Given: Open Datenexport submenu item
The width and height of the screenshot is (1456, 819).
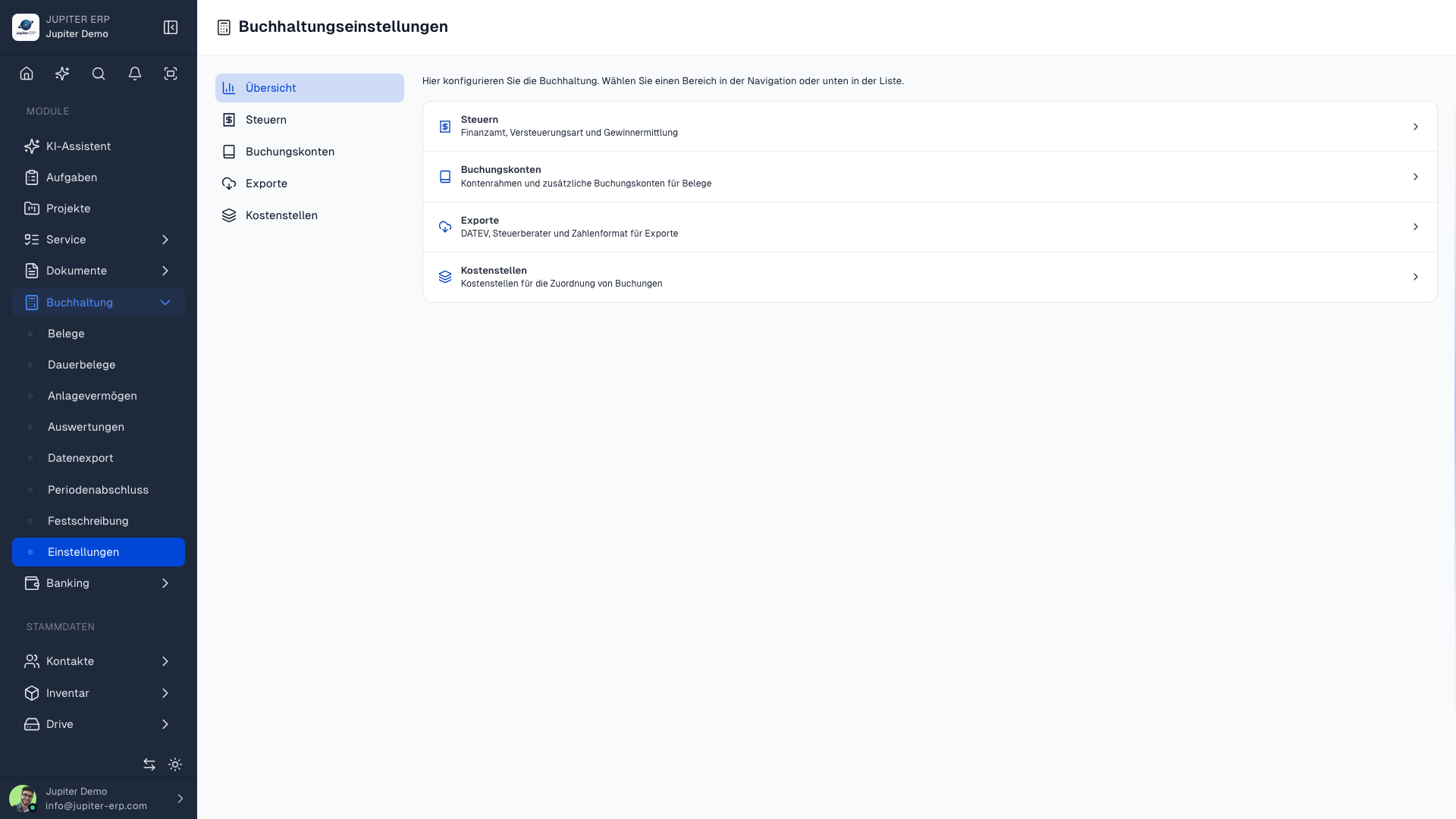Looking at the screenshot, I should (x=99, y=458).
